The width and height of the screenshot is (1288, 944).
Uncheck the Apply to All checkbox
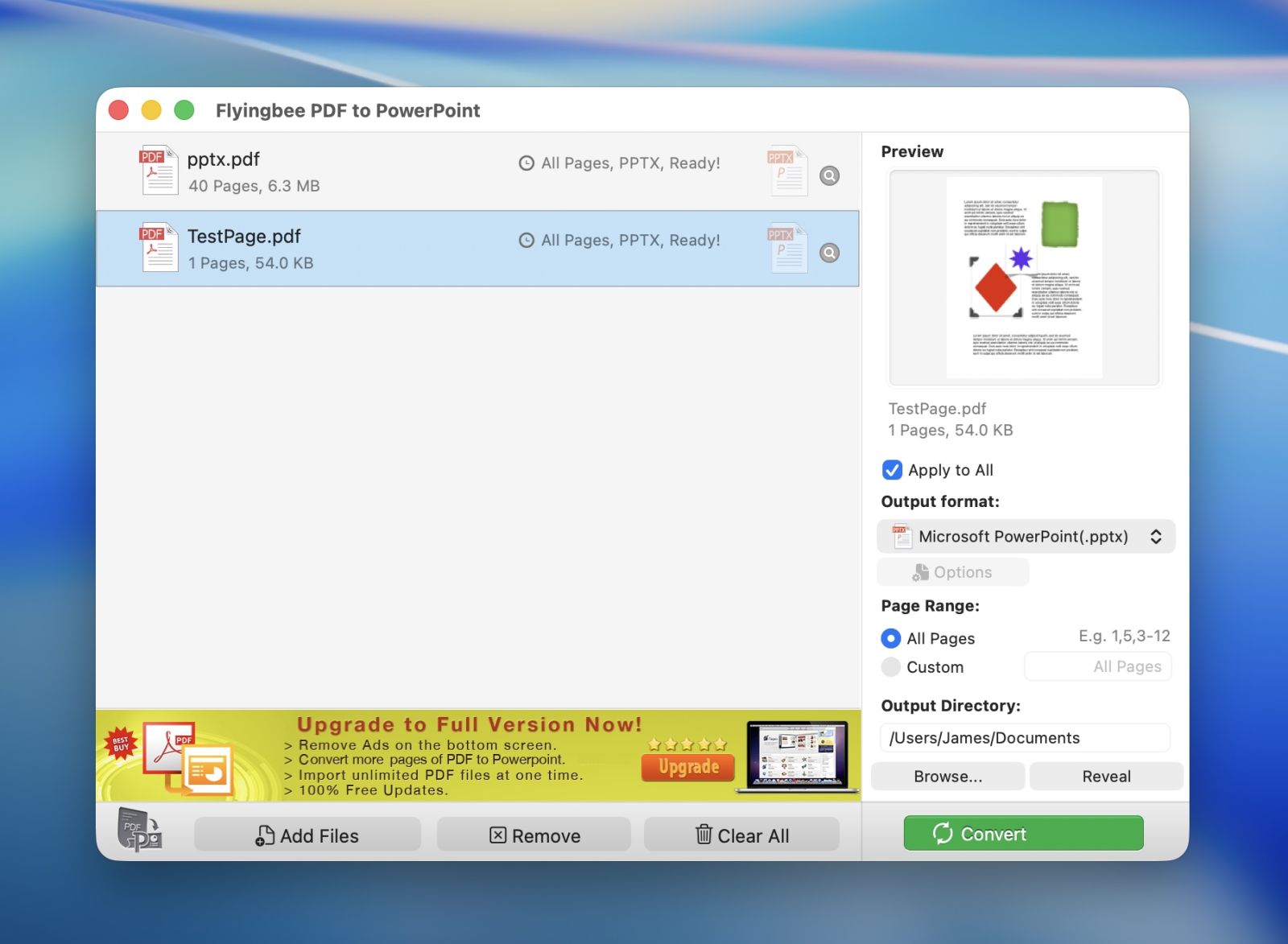tap(892, 470)
